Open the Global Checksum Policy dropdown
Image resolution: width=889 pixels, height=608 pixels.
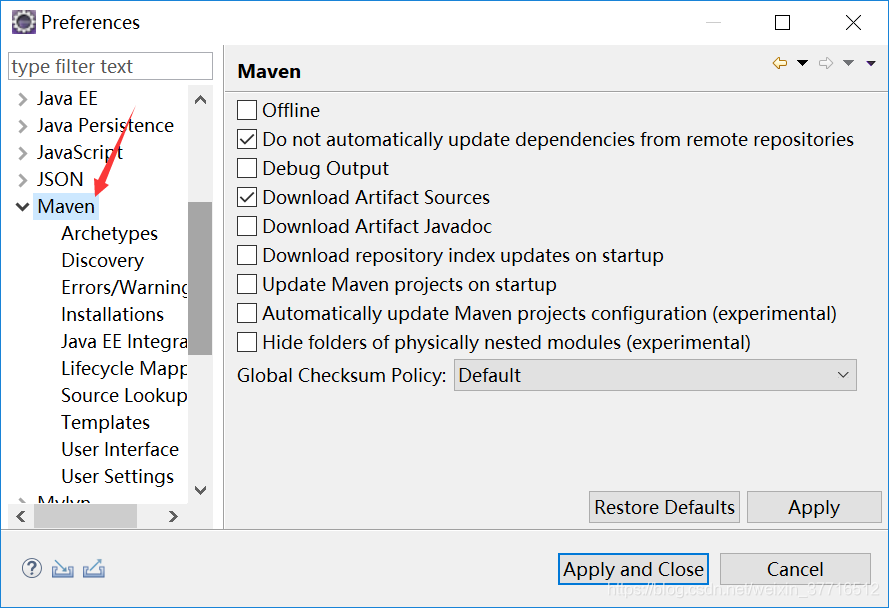point(655,375)
